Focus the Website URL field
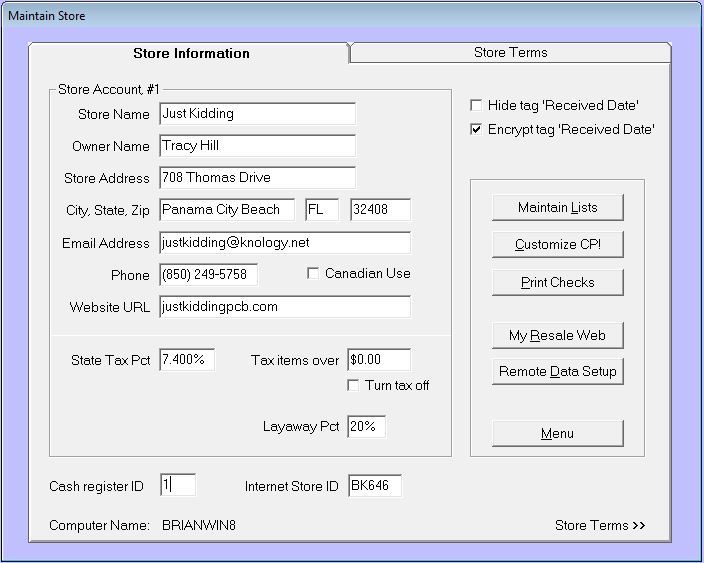 285,307
